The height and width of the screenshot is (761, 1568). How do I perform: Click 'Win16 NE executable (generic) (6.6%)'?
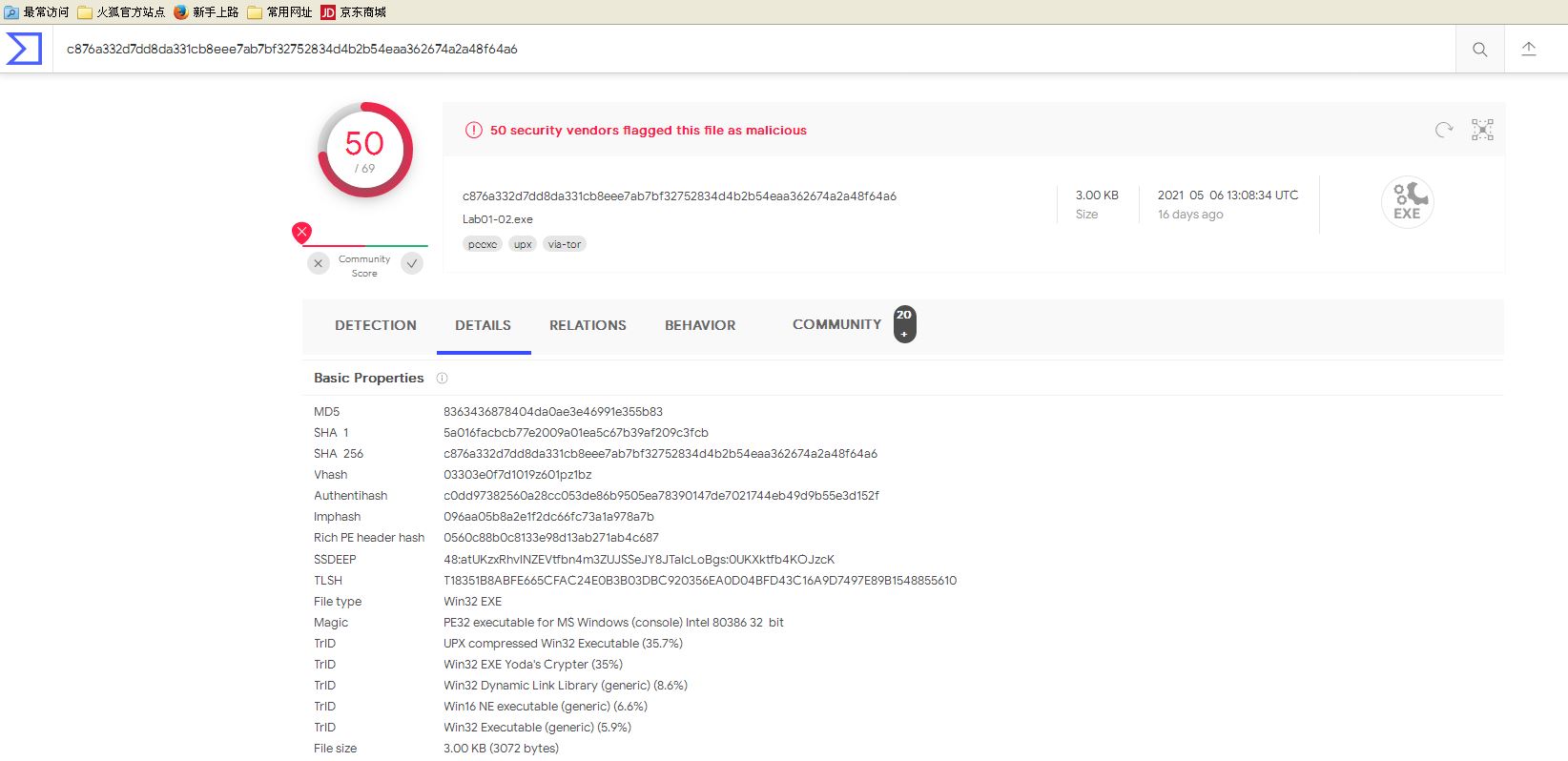546,707
